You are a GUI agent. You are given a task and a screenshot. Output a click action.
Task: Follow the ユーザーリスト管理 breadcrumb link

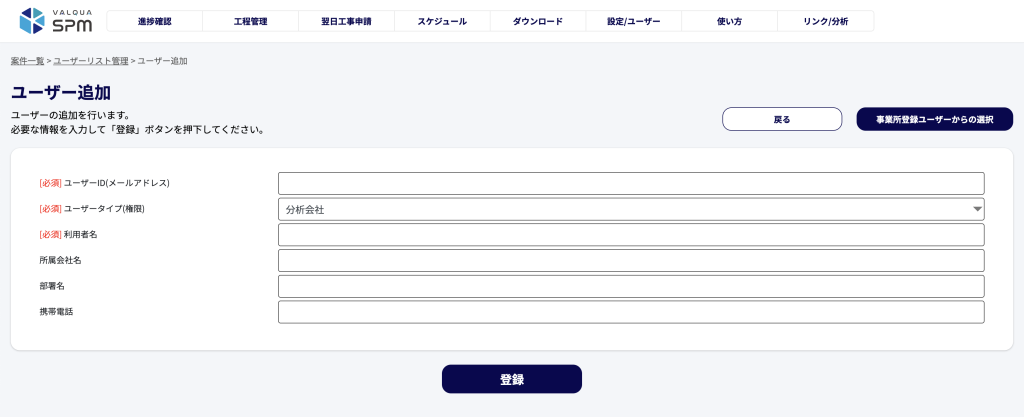point(91,61)
